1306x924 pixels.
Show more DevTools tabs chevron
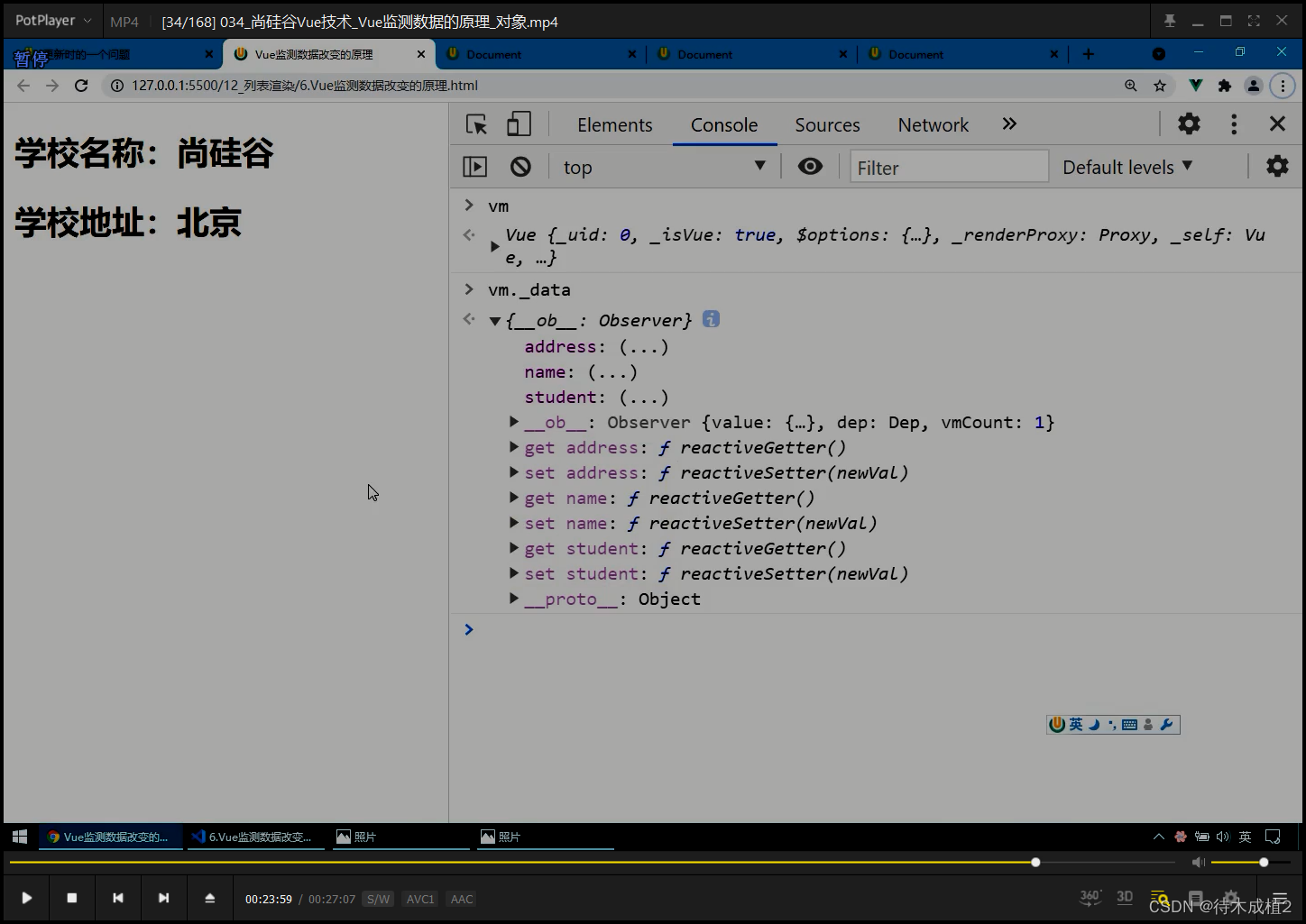[1009, 124]
